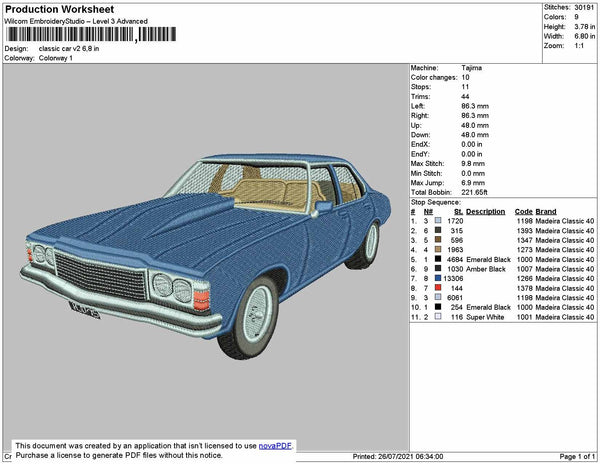Click the dark brown swatch for stop 3

pyautogui.click(x=438, y=240)
